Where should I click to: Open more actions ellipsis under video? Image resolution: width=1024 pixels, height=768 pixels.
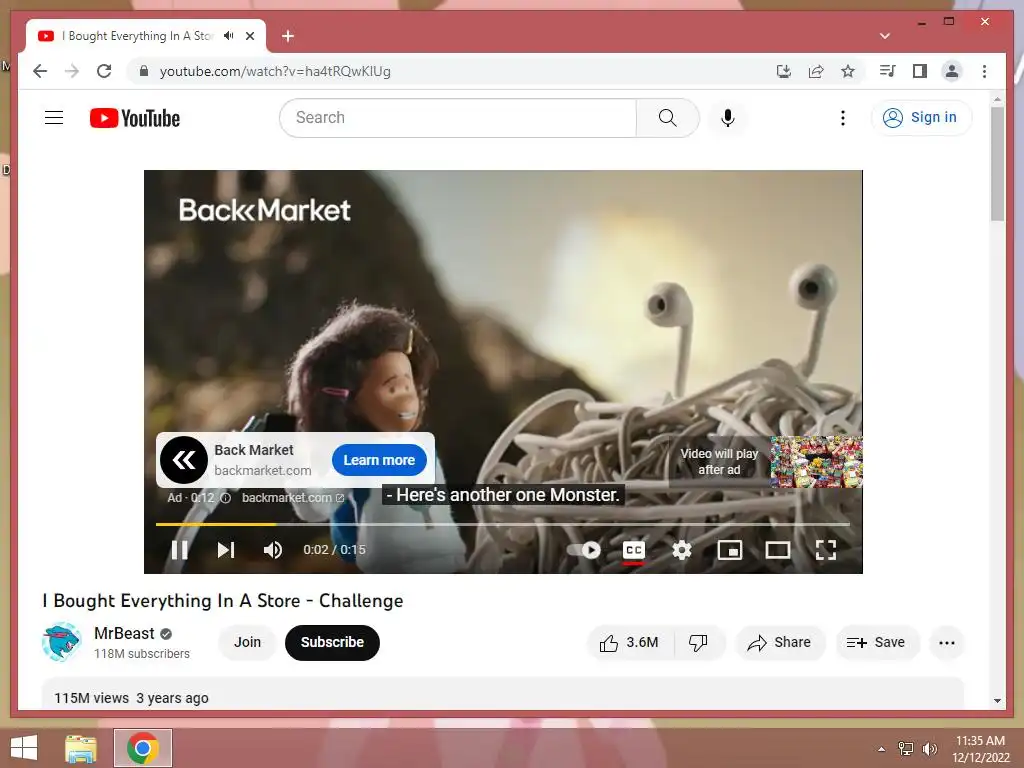947,643
